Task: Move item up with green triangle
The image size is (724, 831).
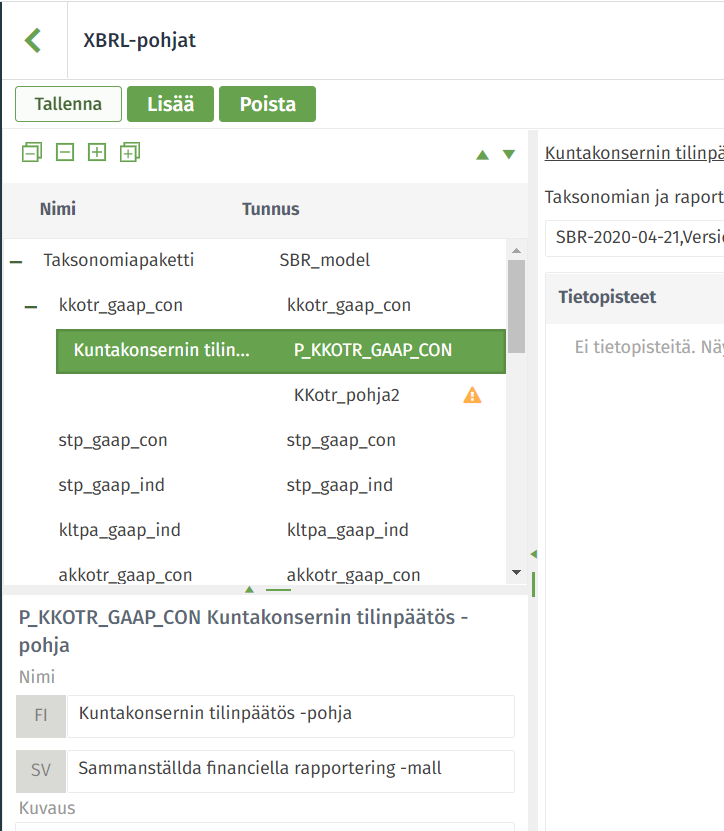Action: point(482,155)
